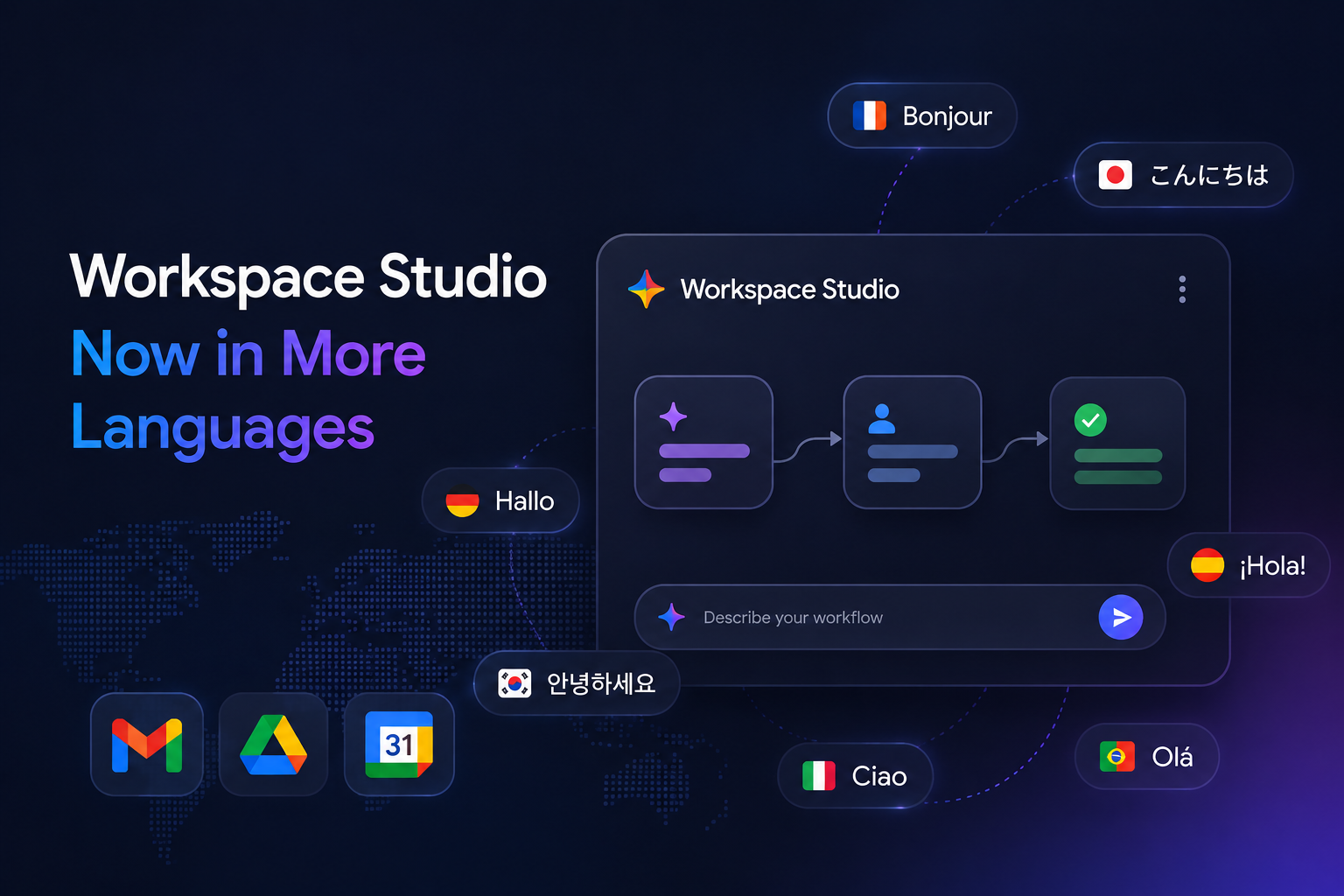This screenshot has height=896, width=1344.
Task: Click the Italian flag icon
Action: (x=819, y=776)
